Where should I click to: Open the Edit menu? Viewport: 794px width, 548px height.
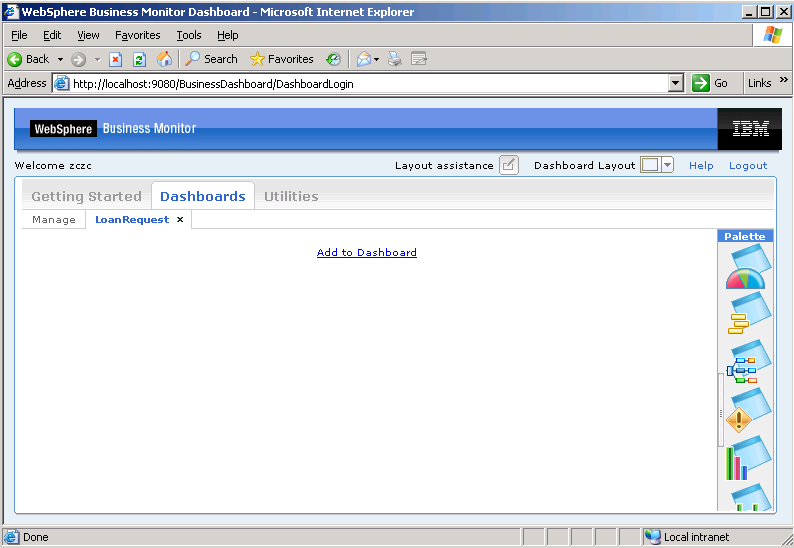coord(52,35)
